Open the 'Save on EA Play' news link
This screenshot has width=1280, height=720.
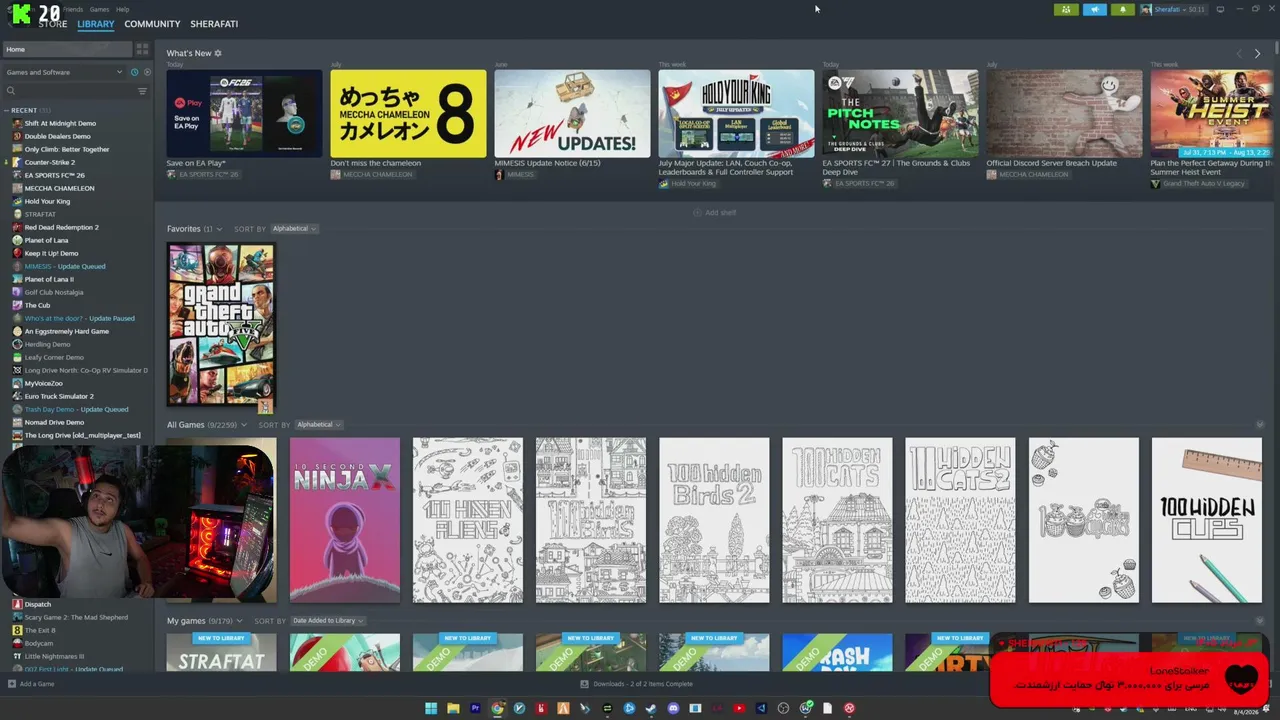pos(196,163)
